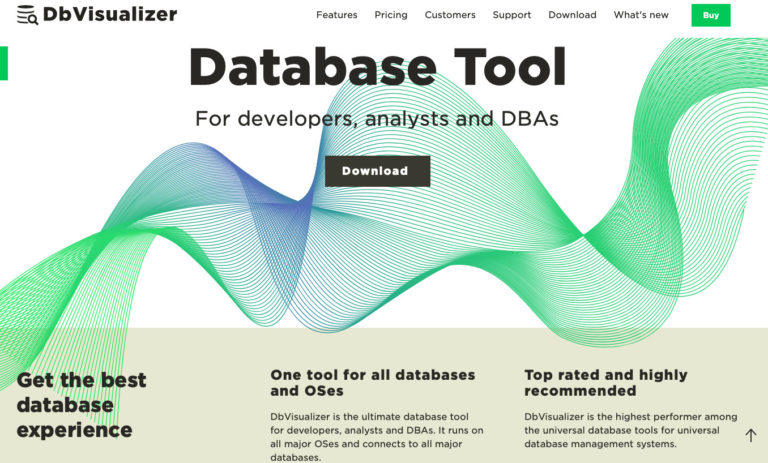Click the paragraph starting 'DbVisualizer is the highest performer'
Viewport: 768px width, 463px height.
point(630,430)
